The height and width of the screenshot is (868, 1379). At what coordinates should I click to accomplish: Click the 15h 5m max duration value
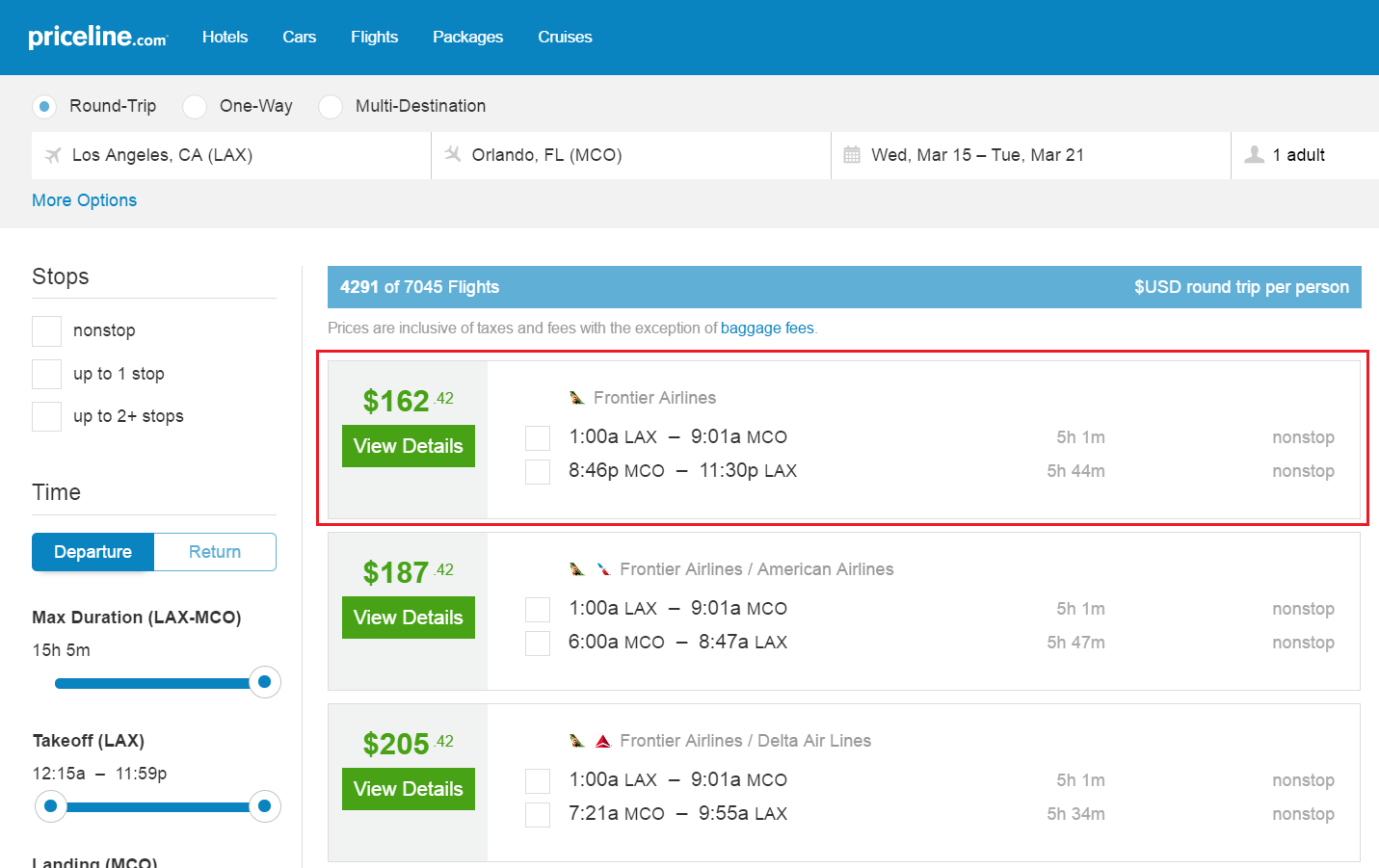(61, 650)
